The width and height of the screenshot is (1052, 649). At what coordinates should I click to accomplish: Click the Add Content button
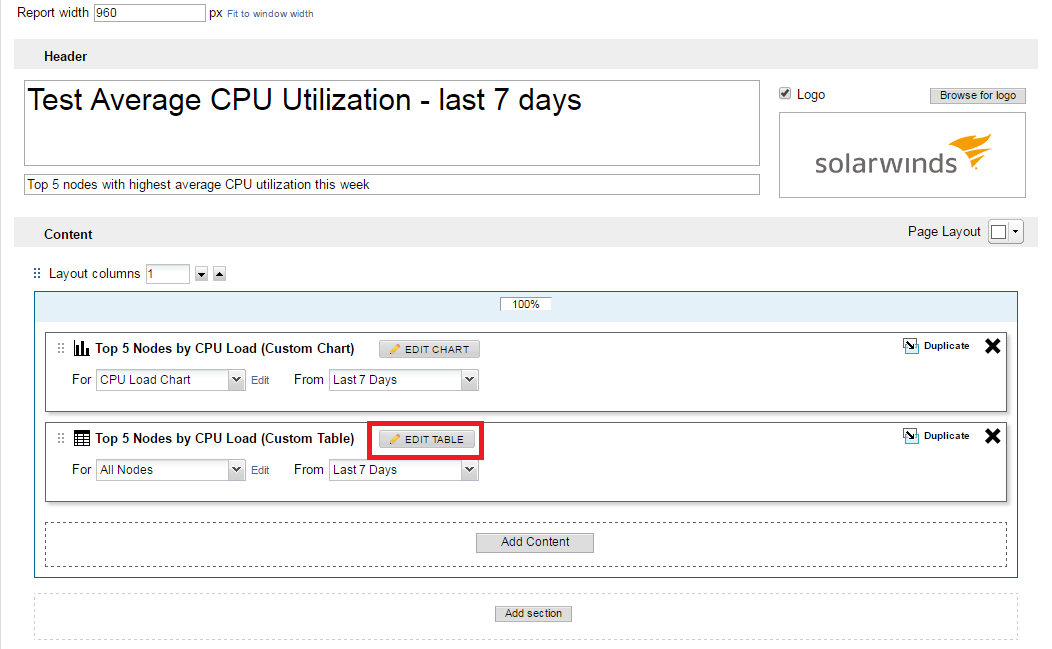point(535,542)
